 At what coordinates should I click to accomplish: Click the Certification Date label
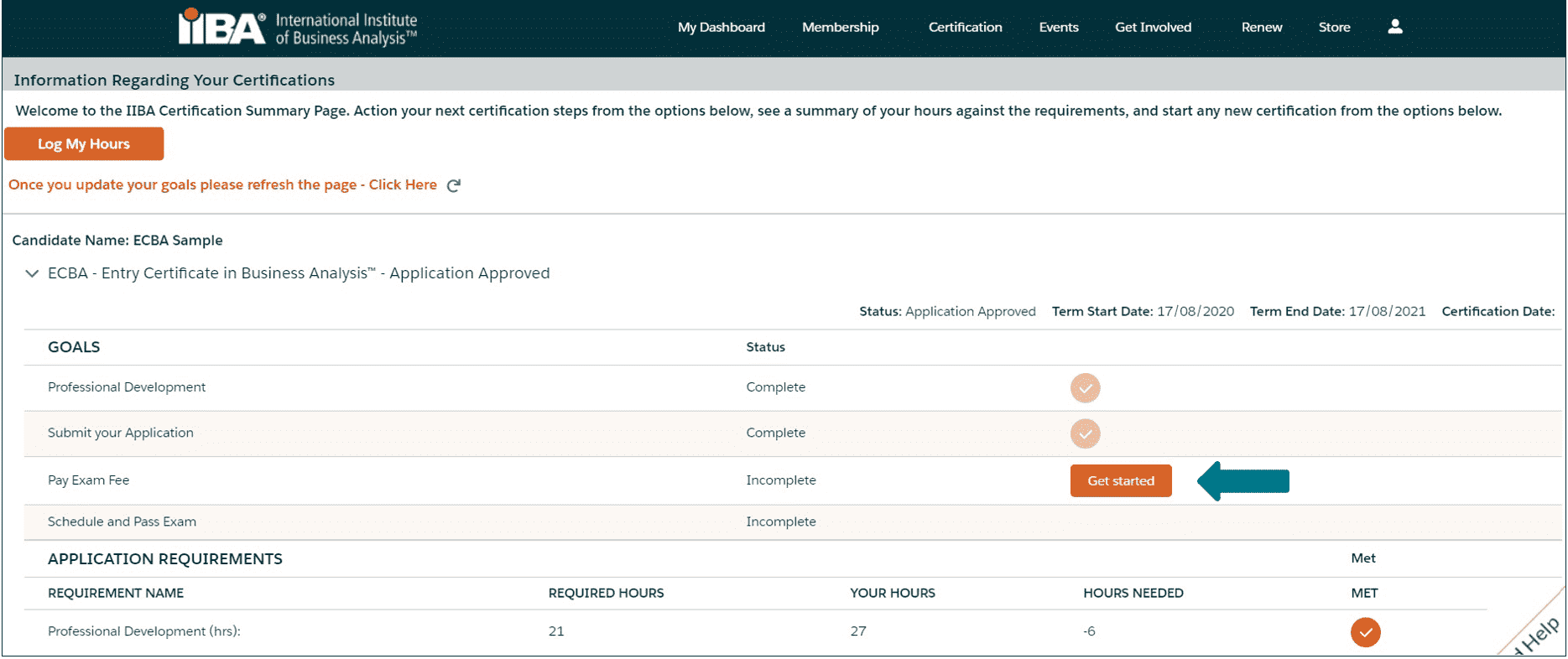(1498, 312)
